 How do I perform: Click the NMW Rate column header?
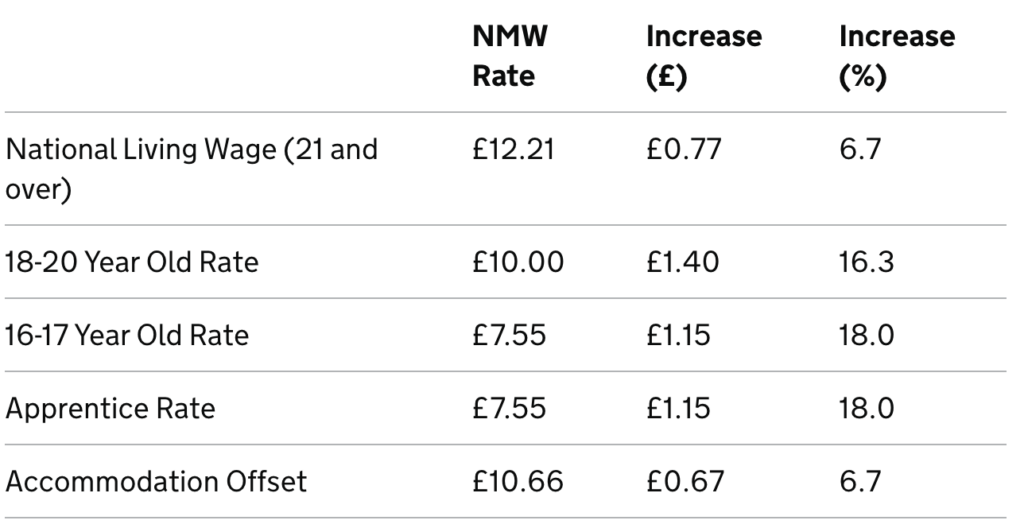(509, 57)
